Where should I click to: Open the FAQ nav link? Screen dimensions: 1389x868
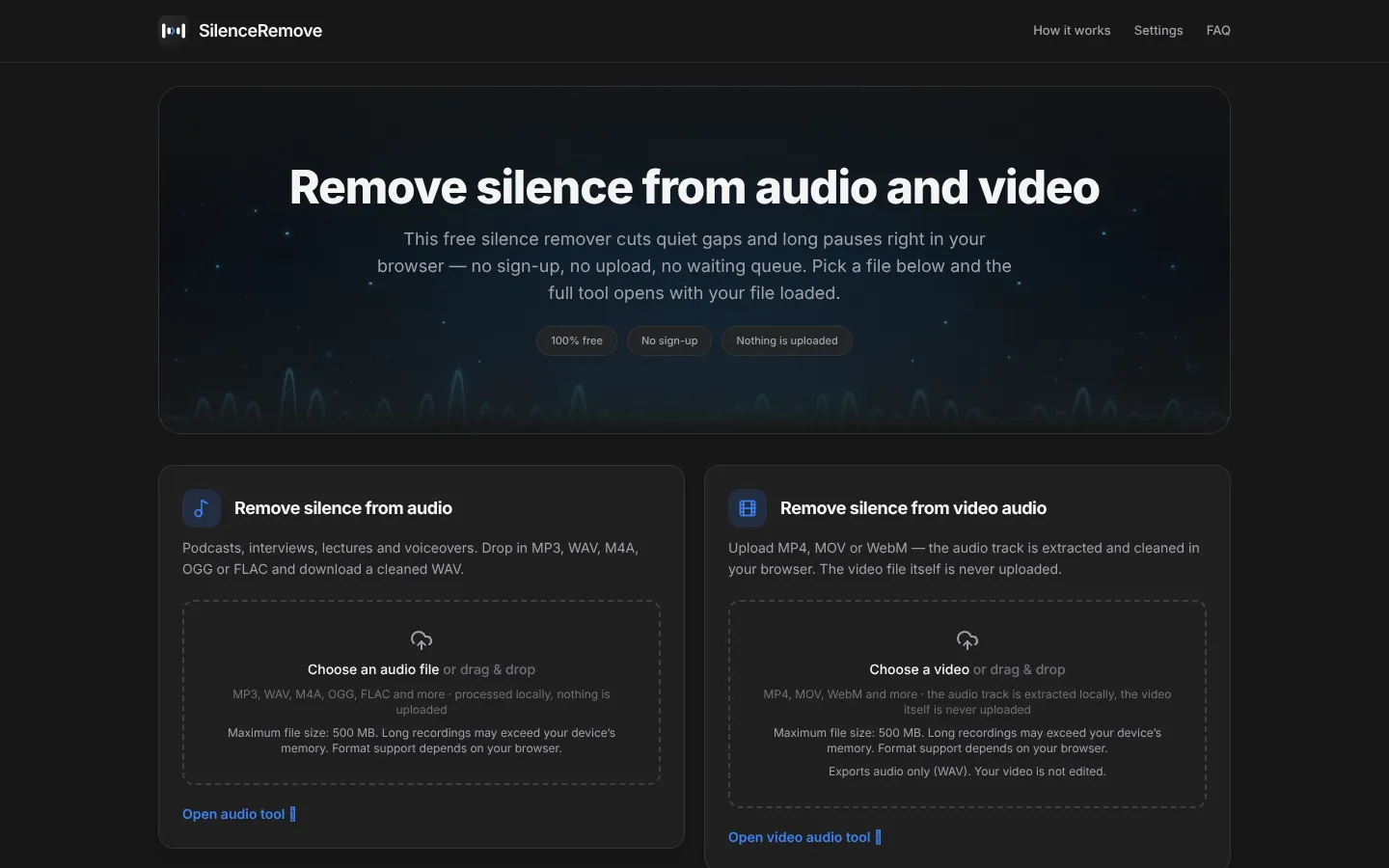pos(1218,31)
